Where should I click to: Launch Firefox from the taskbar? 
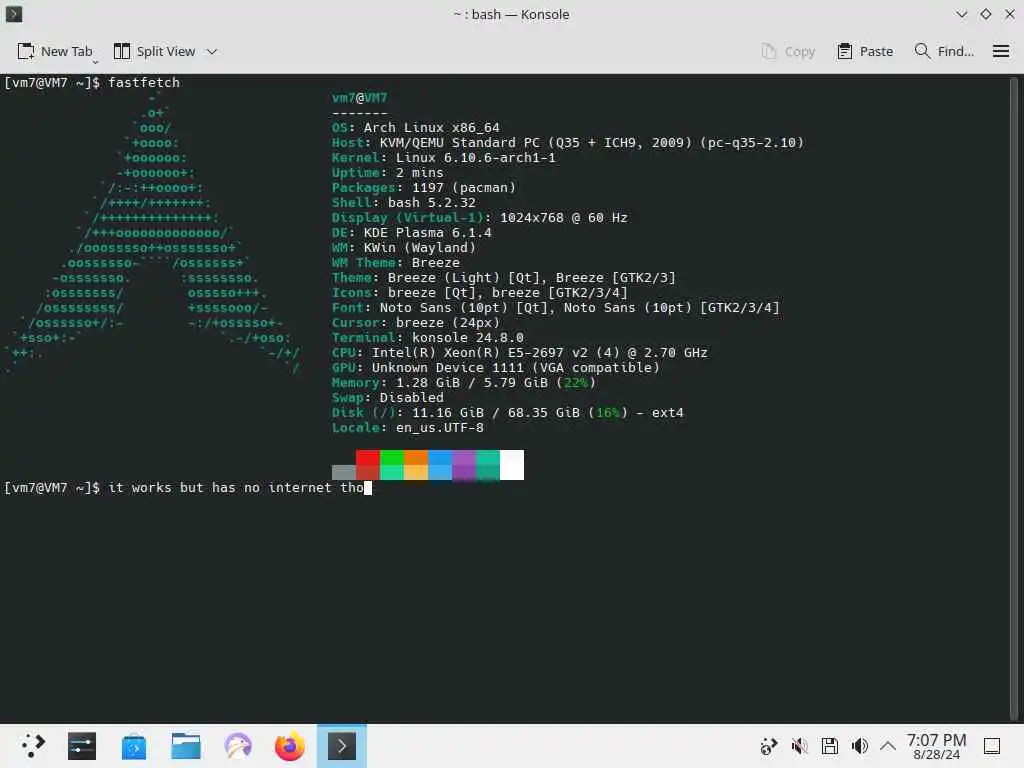coord(289,746)
